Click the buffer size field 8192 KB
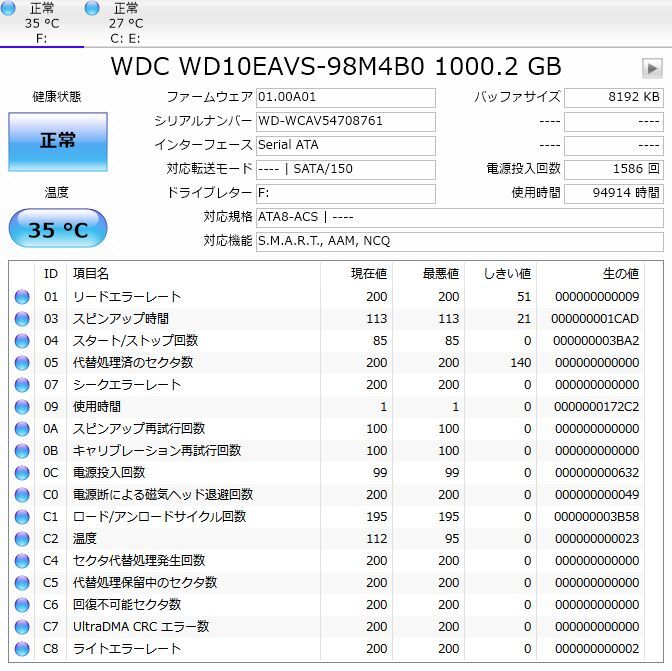This screenshot has height=671, width=672. pyautogui.click(x=614, y=98)
